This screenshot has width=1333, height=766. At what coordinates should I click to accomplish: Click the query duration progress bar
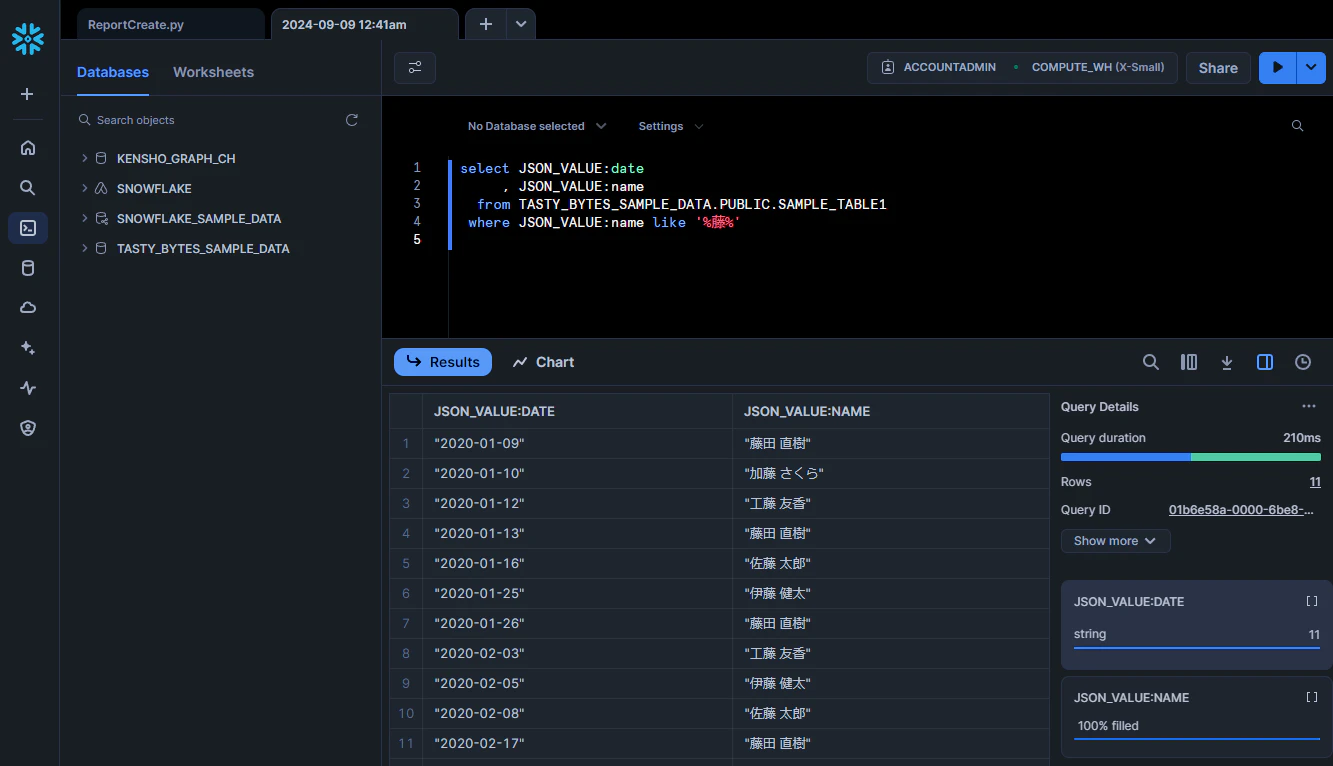(1191, 457)
